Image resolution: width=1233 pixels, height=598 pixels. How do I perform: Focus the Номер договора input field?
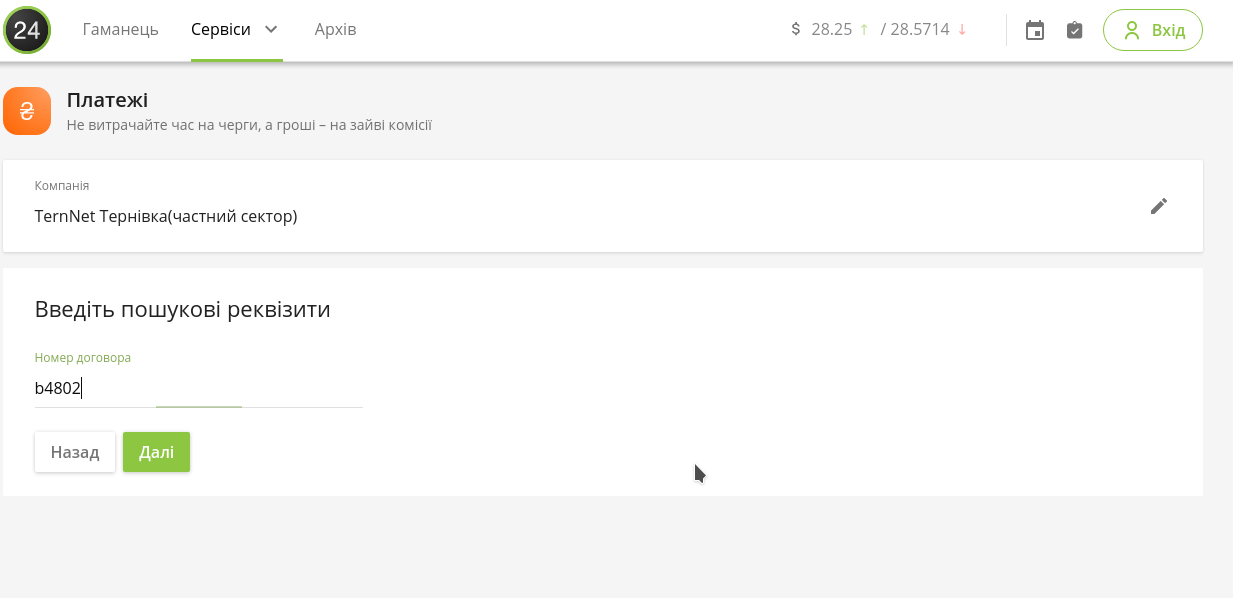click(198, 388)
